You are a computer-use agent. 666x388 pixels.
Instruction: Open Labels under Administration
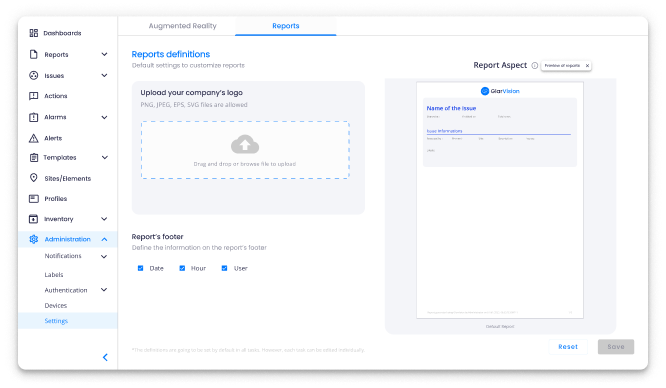(54, 275)
